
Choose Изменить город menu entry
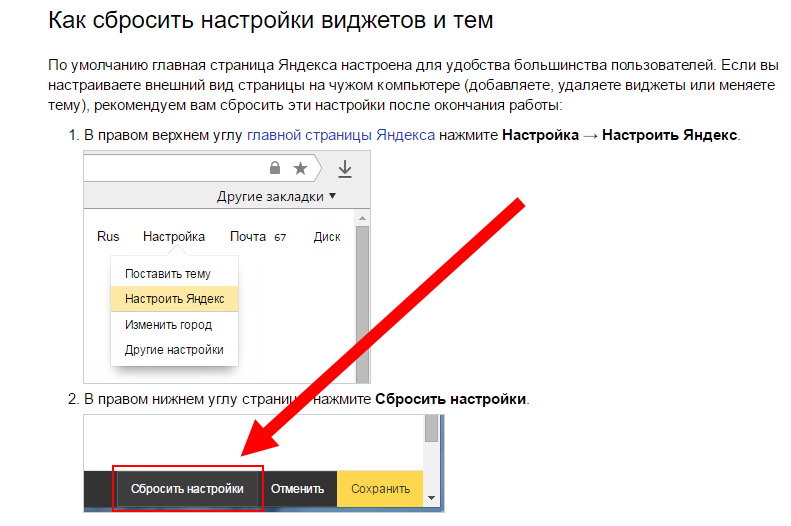click(x=168, y=325)
